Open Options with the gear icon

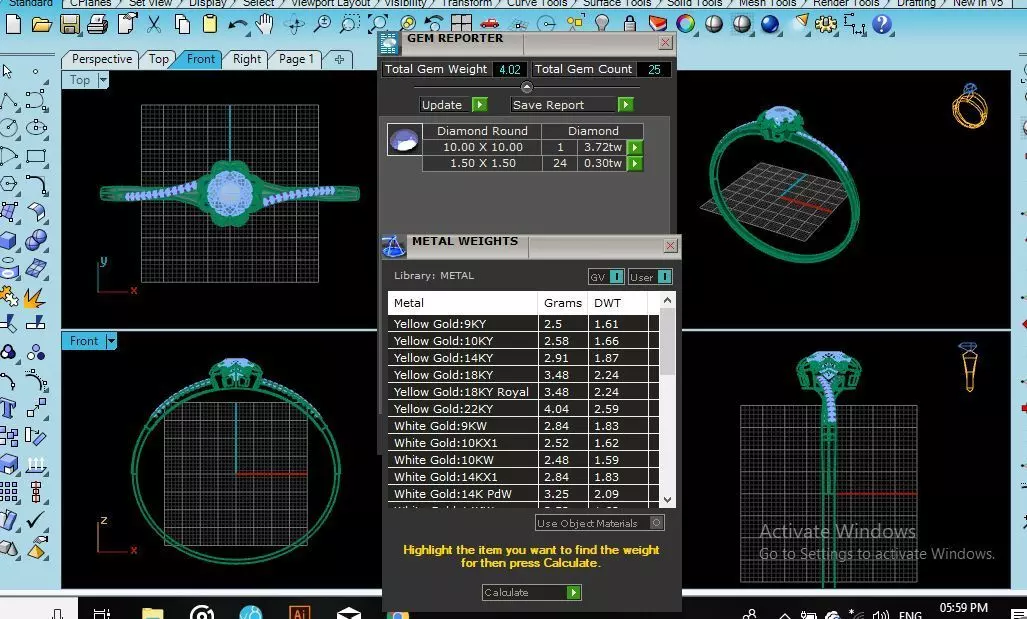(826, 25)
